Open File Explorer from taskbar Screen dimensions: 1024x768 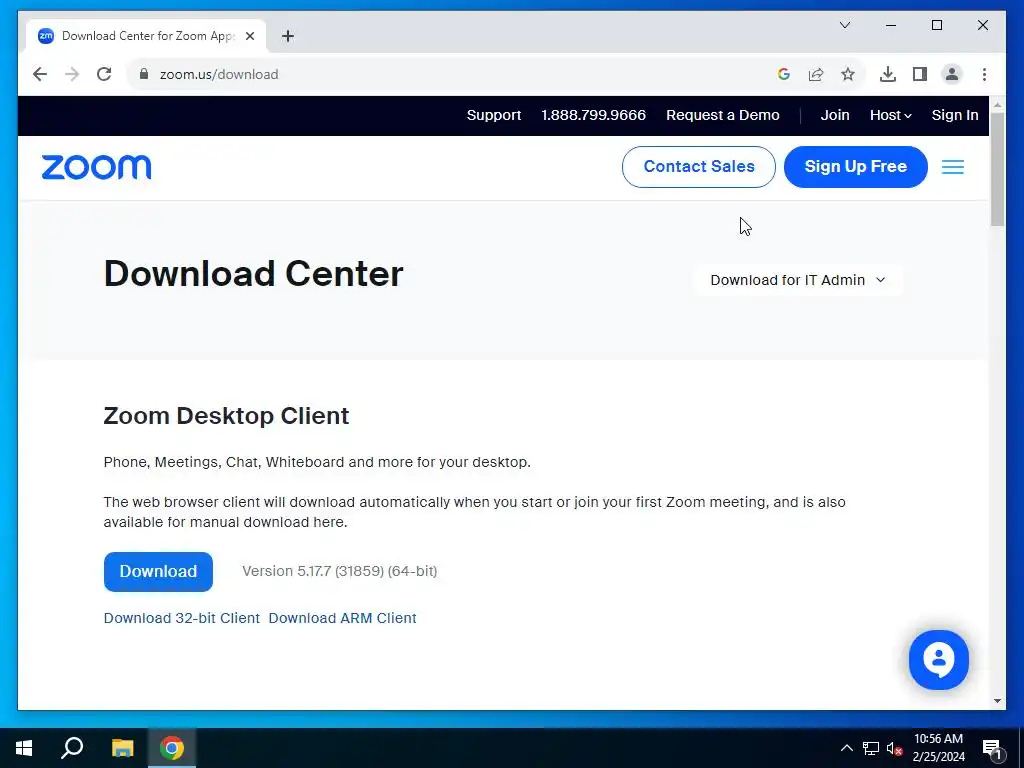click(x=122, y=748)
